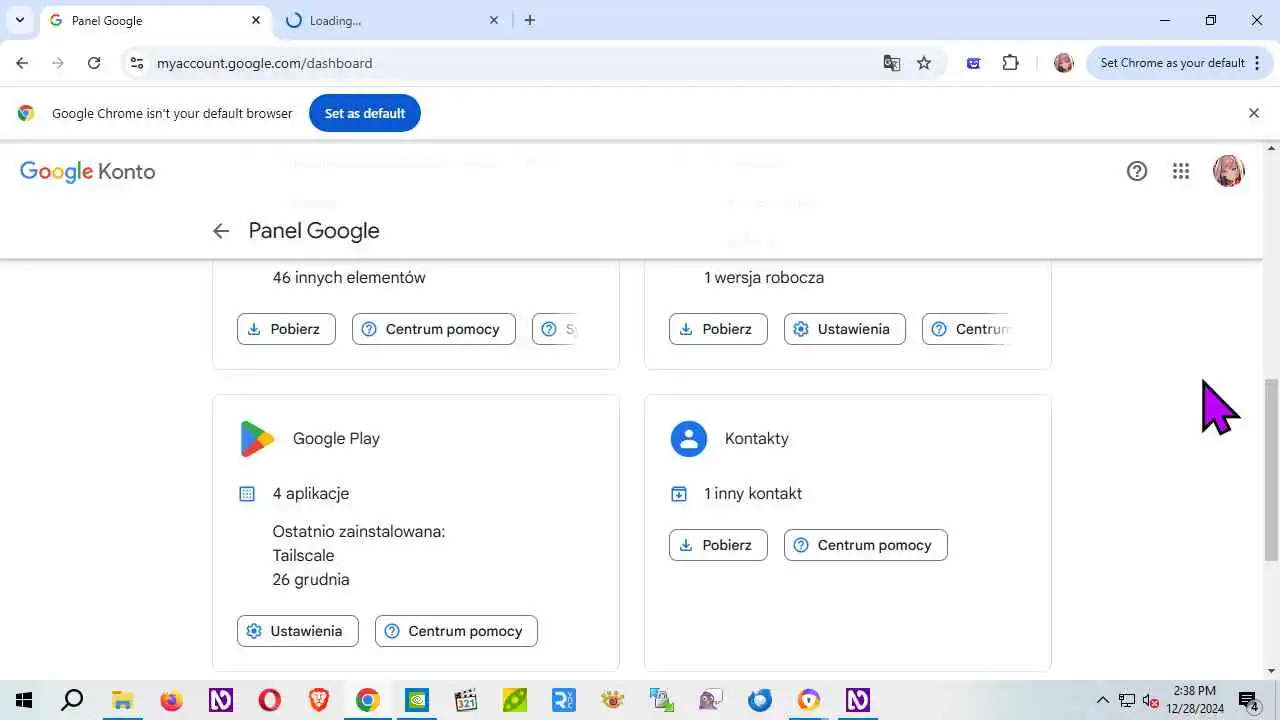Open Windows taskbar search
Viewport: 1280px width, 720px height.
tap(72, 700)
